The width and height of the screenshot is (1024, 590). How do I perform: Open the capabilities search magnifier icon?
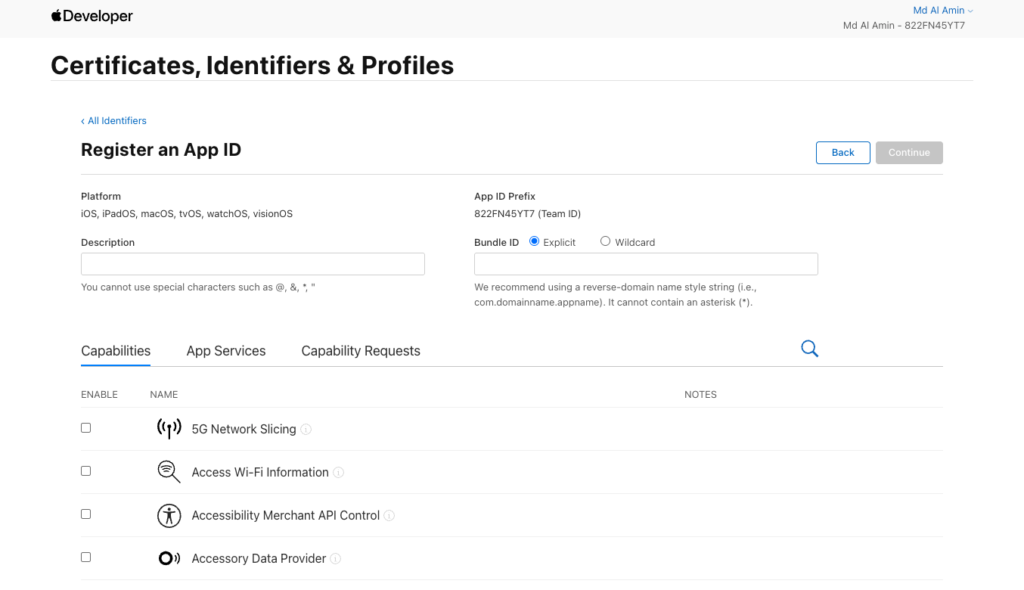[x=809, y=348]
